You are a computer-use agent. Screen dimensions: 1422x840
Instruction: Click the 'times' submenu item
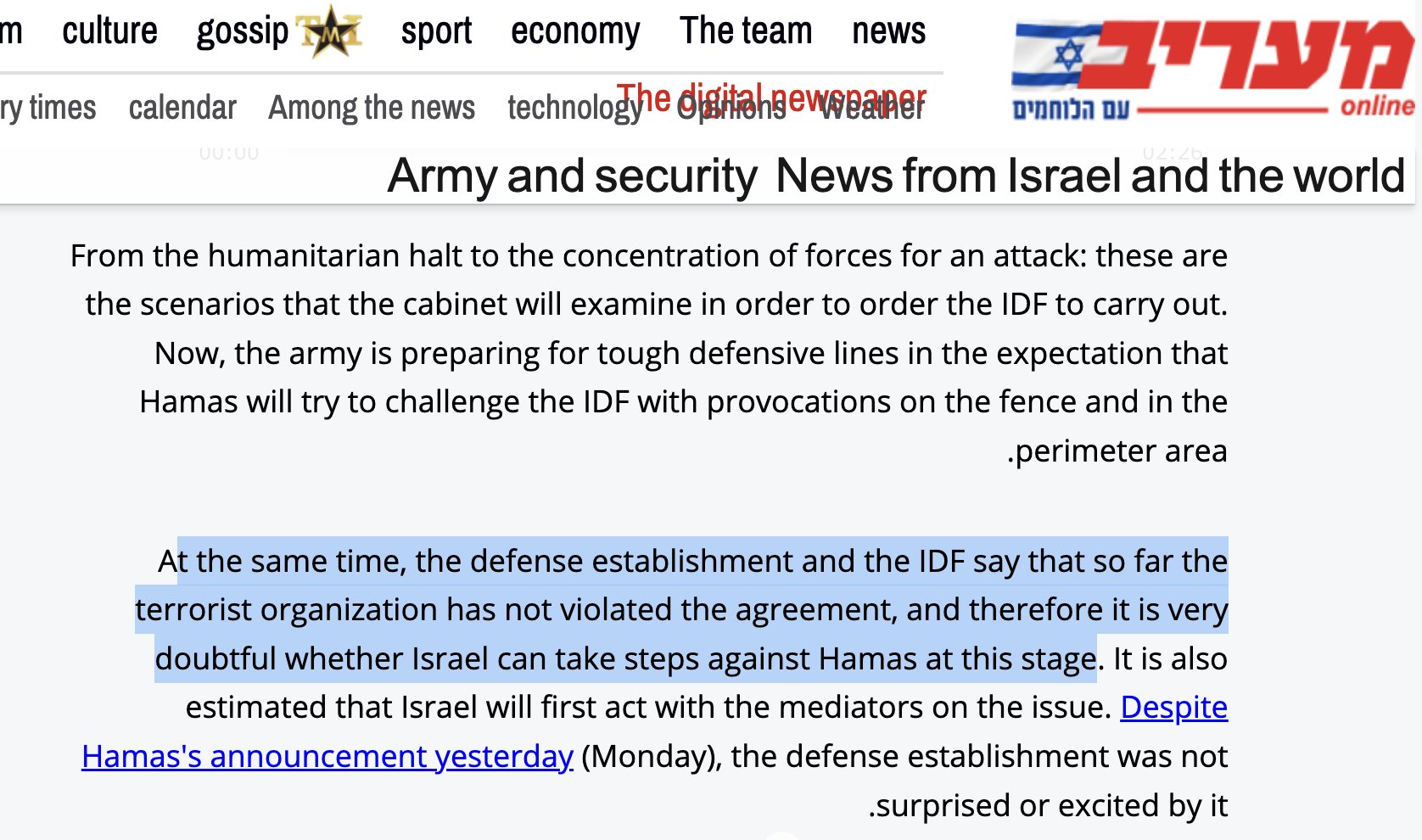pos(62,108)
